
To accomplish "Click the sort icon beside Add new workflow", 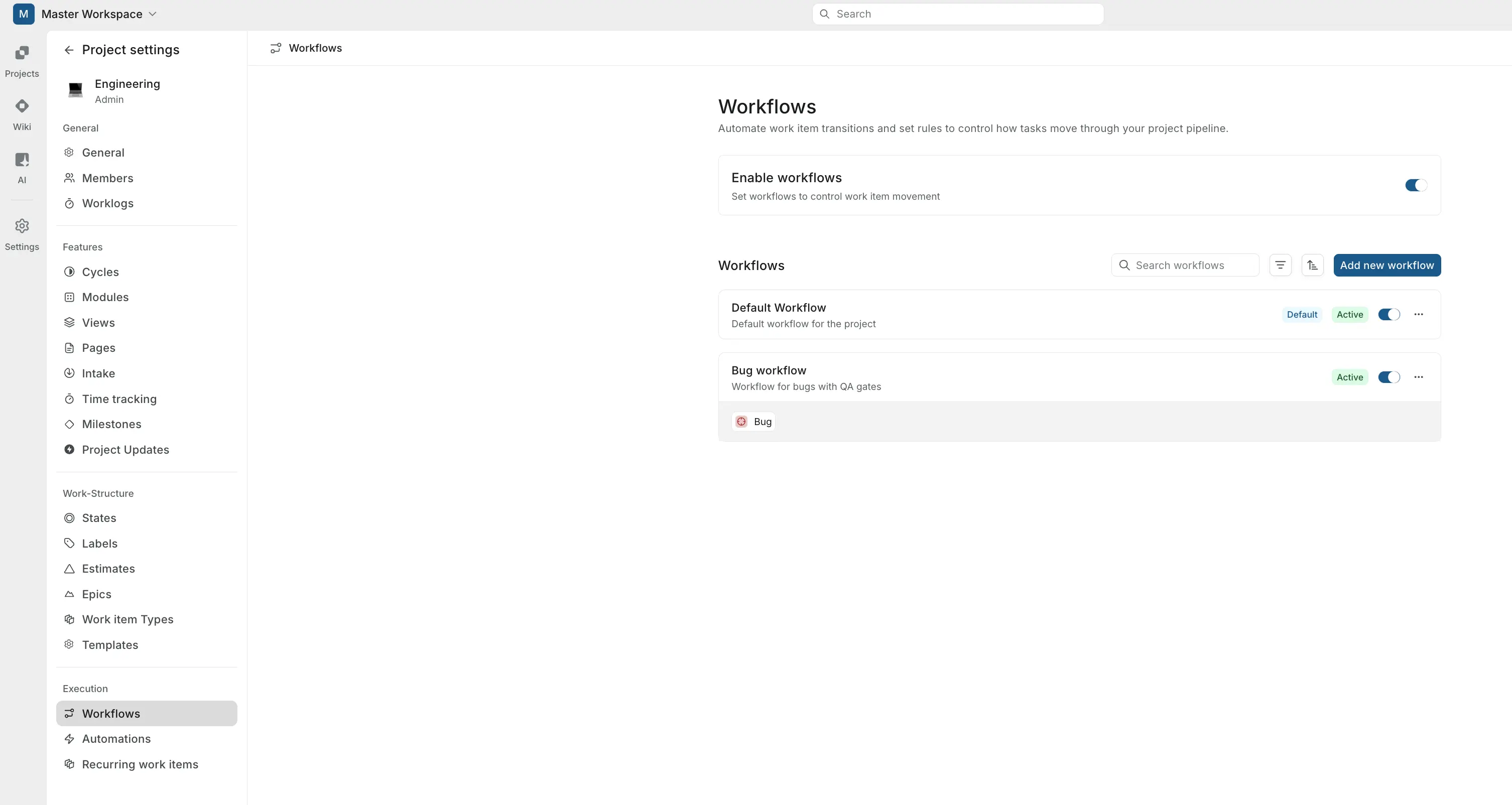I will (1313, 264).
